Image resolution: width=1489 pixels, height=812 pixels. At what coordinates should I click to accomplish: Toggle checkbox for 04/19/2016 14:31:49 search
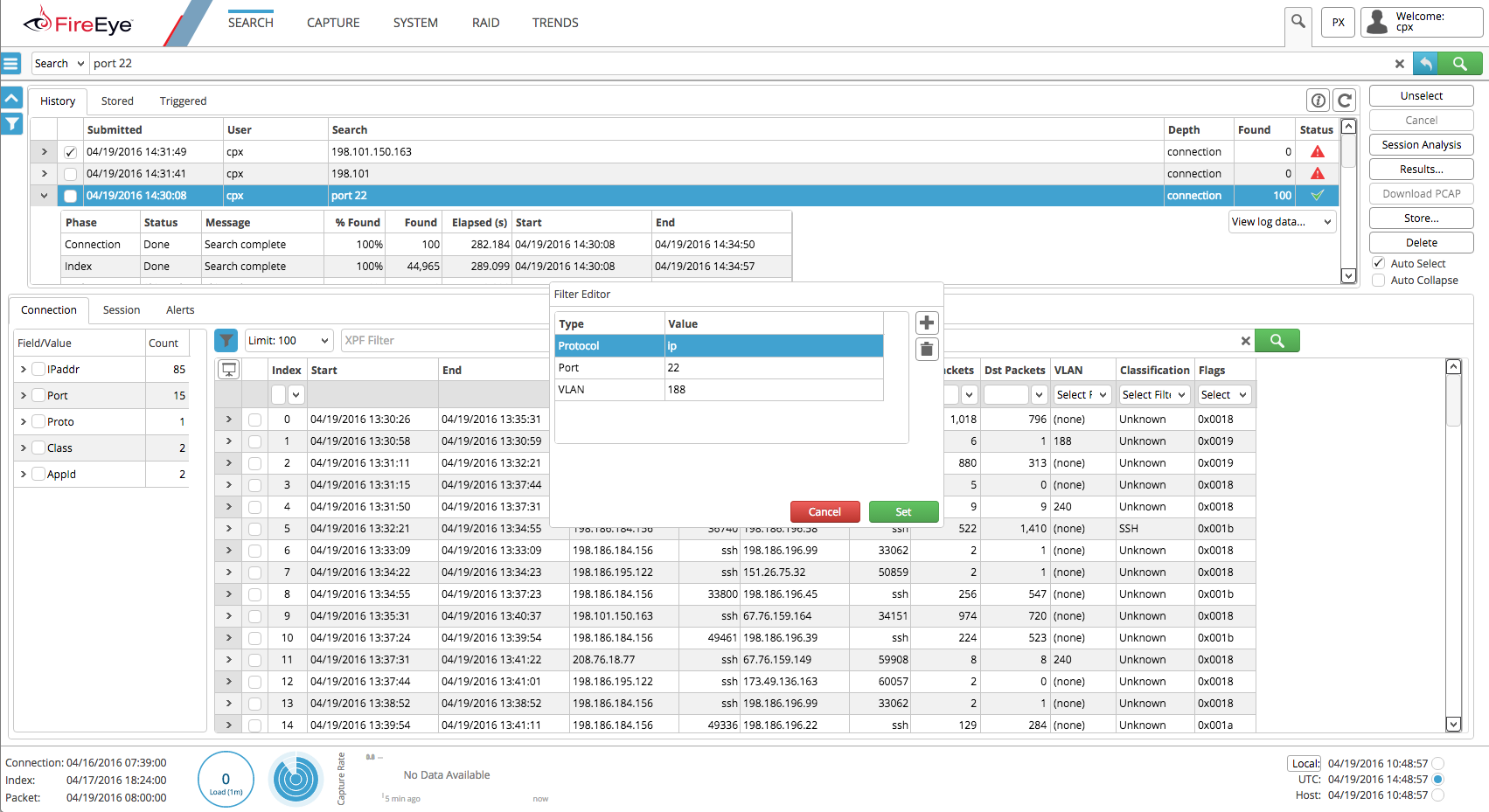(70, 152)
